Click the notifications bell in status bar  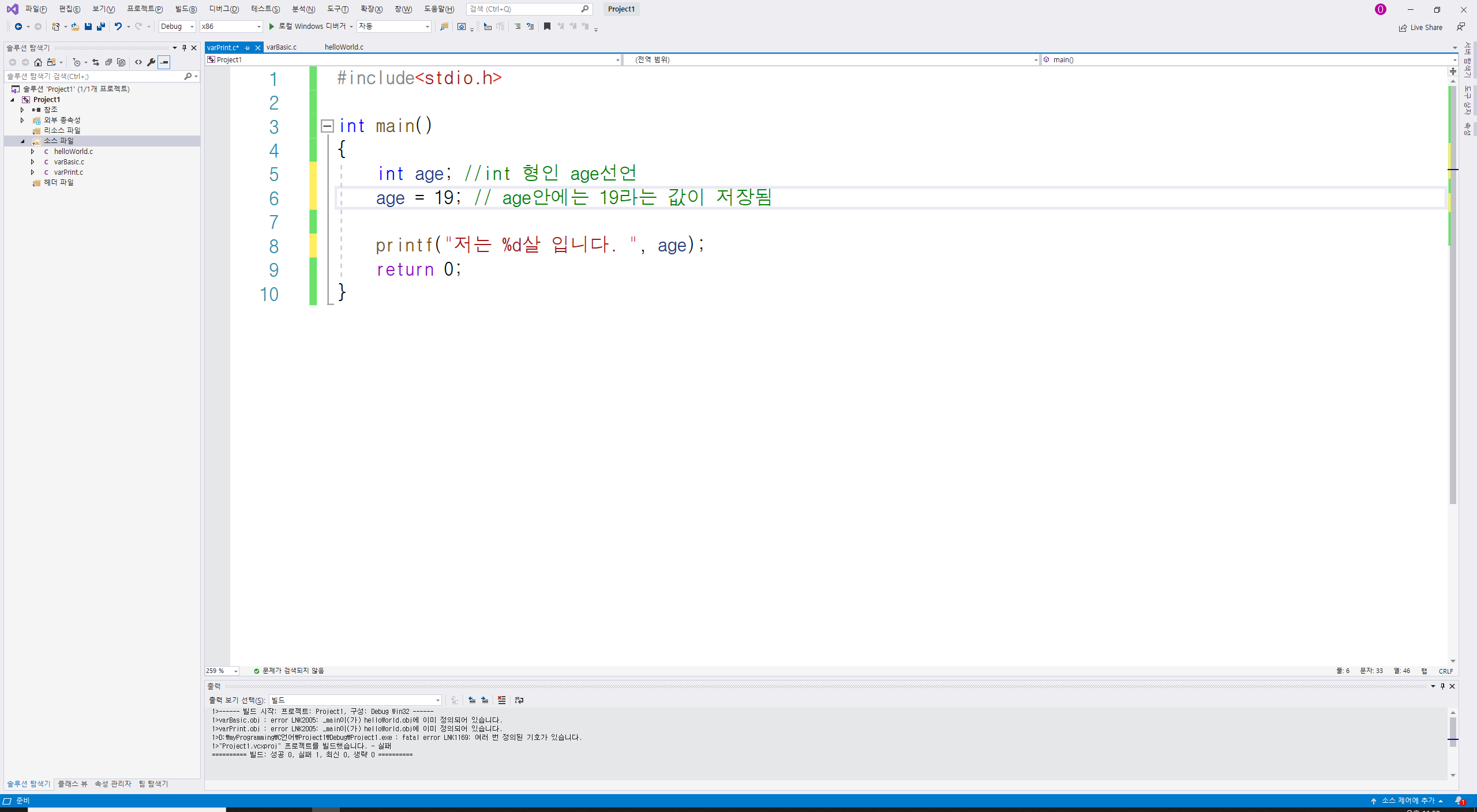(1459, 800)
